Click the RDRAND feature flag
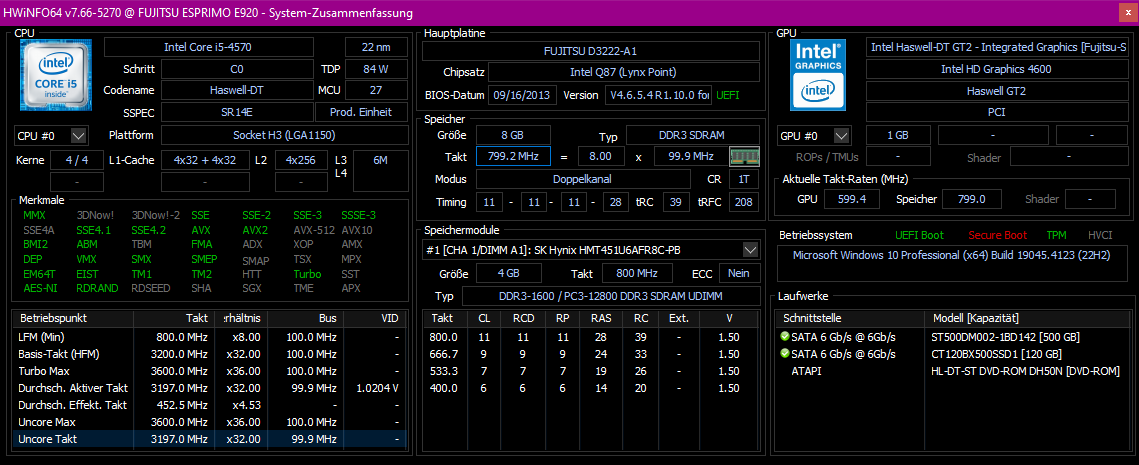1139x465 pixels. [x=96, y=288]
